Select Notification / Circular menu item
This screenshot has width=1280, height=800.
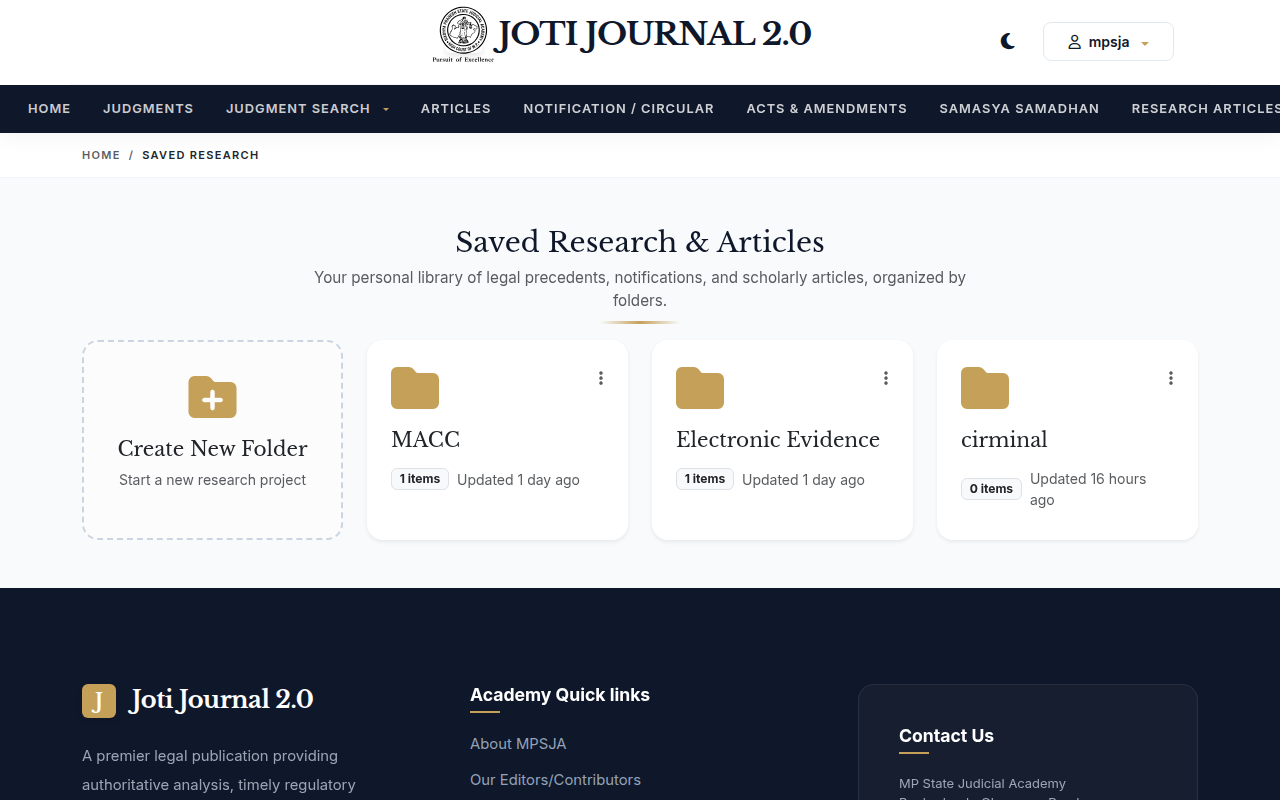pyautogui.click(x=619, y=108)
